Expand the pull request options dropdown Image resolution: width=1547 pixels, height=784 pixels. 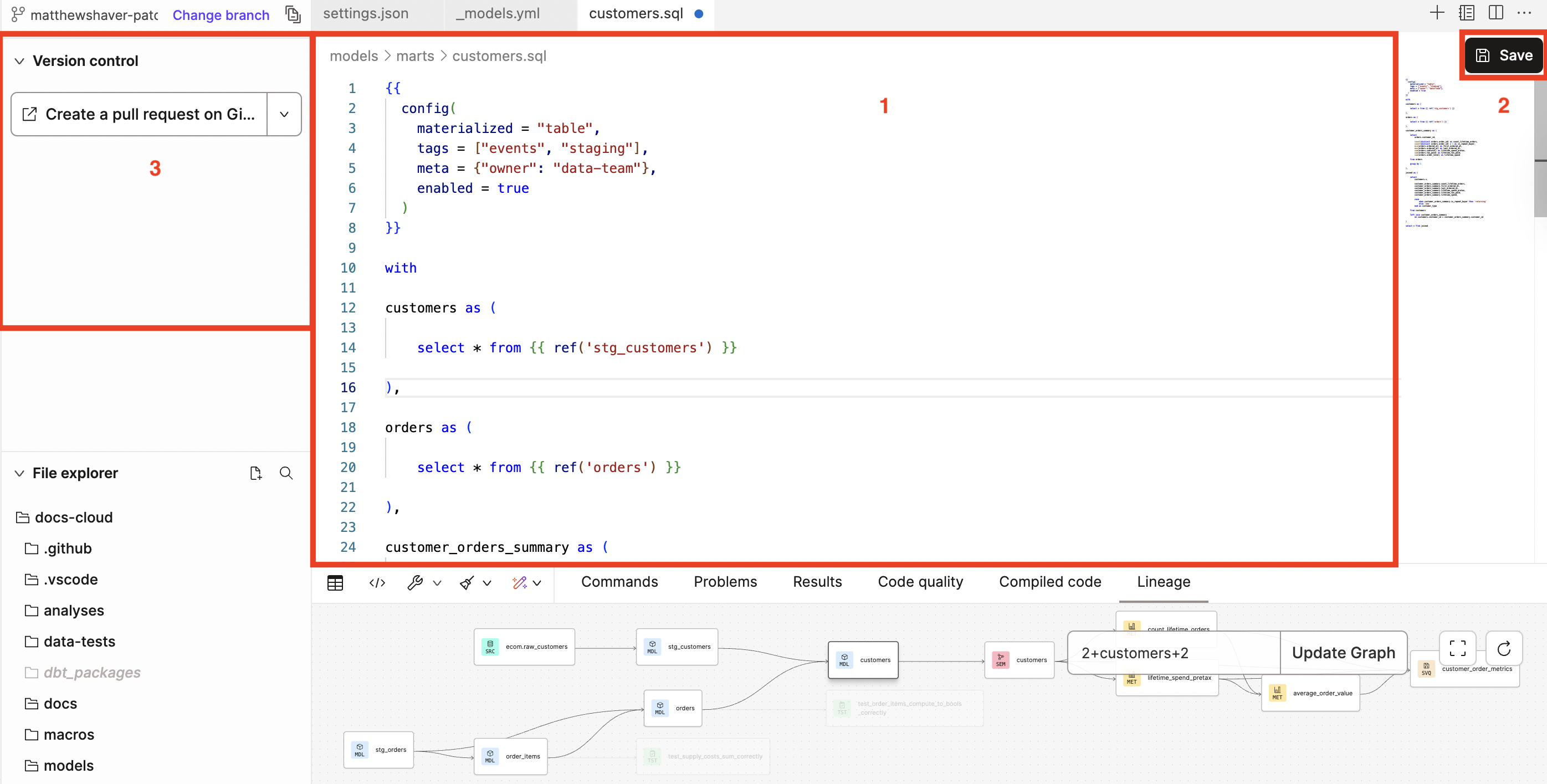click(284, 114)
